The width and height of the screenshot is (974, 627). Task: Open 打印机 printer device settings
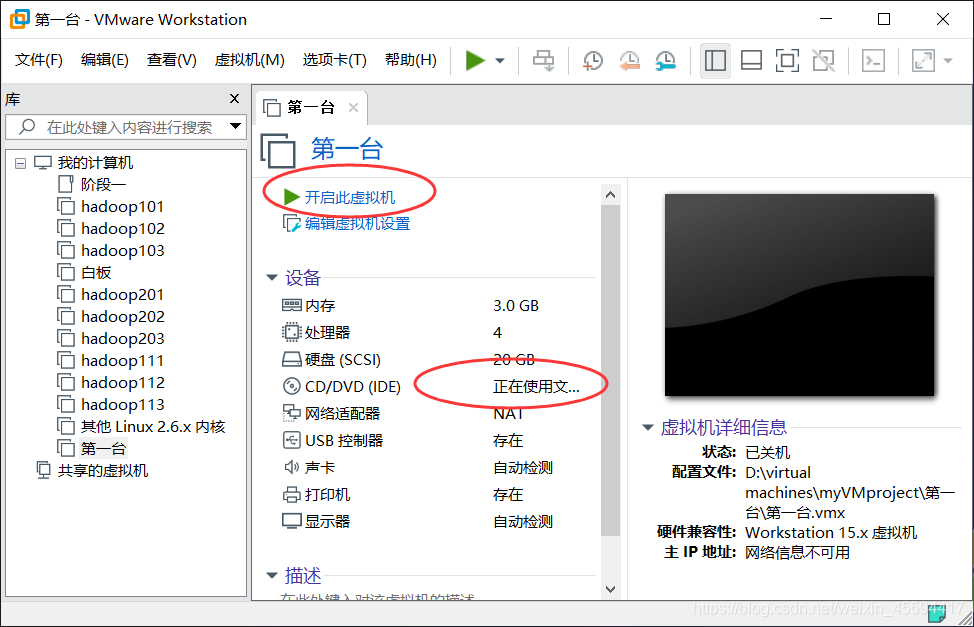tap(316, 495)
